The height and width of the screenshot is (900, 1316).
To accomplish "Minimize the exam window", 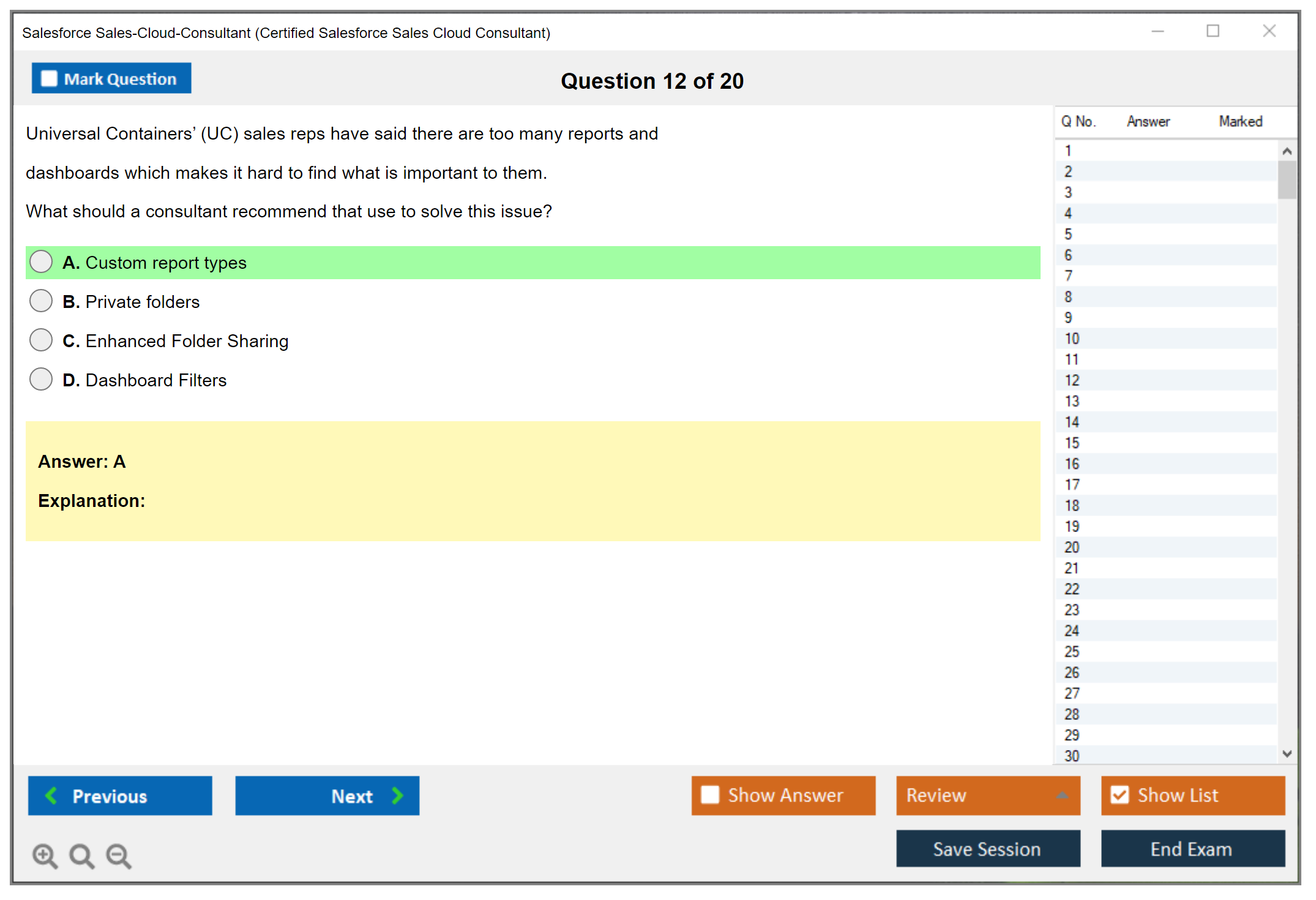I will 1157,31.
